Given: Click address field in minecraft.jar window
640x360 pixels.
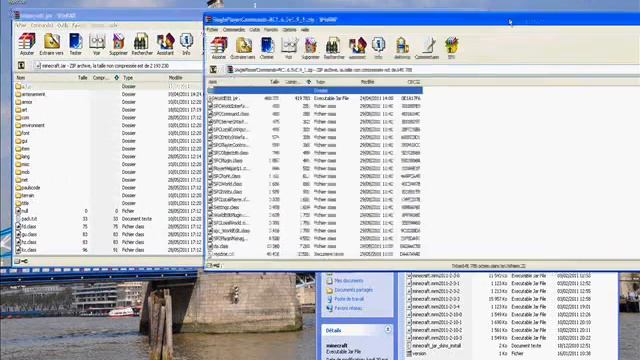Looking at the screenshot, I should [x=118, y=65].
